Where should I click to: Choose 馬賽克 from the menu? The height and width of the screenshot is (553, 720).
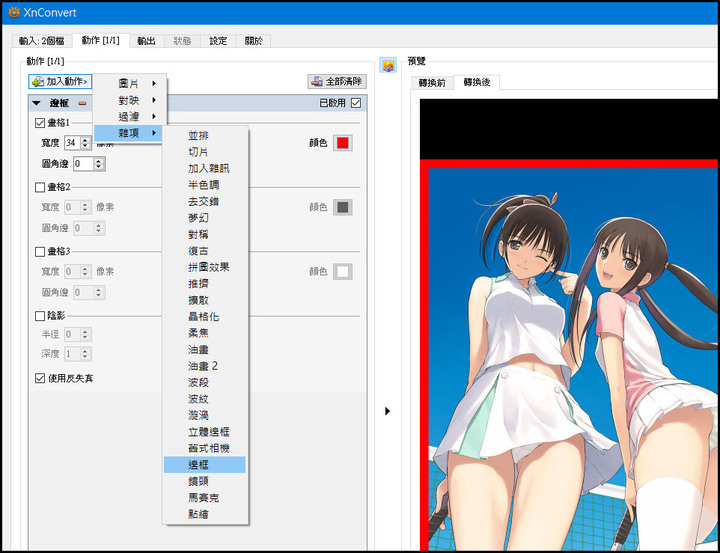205,498
